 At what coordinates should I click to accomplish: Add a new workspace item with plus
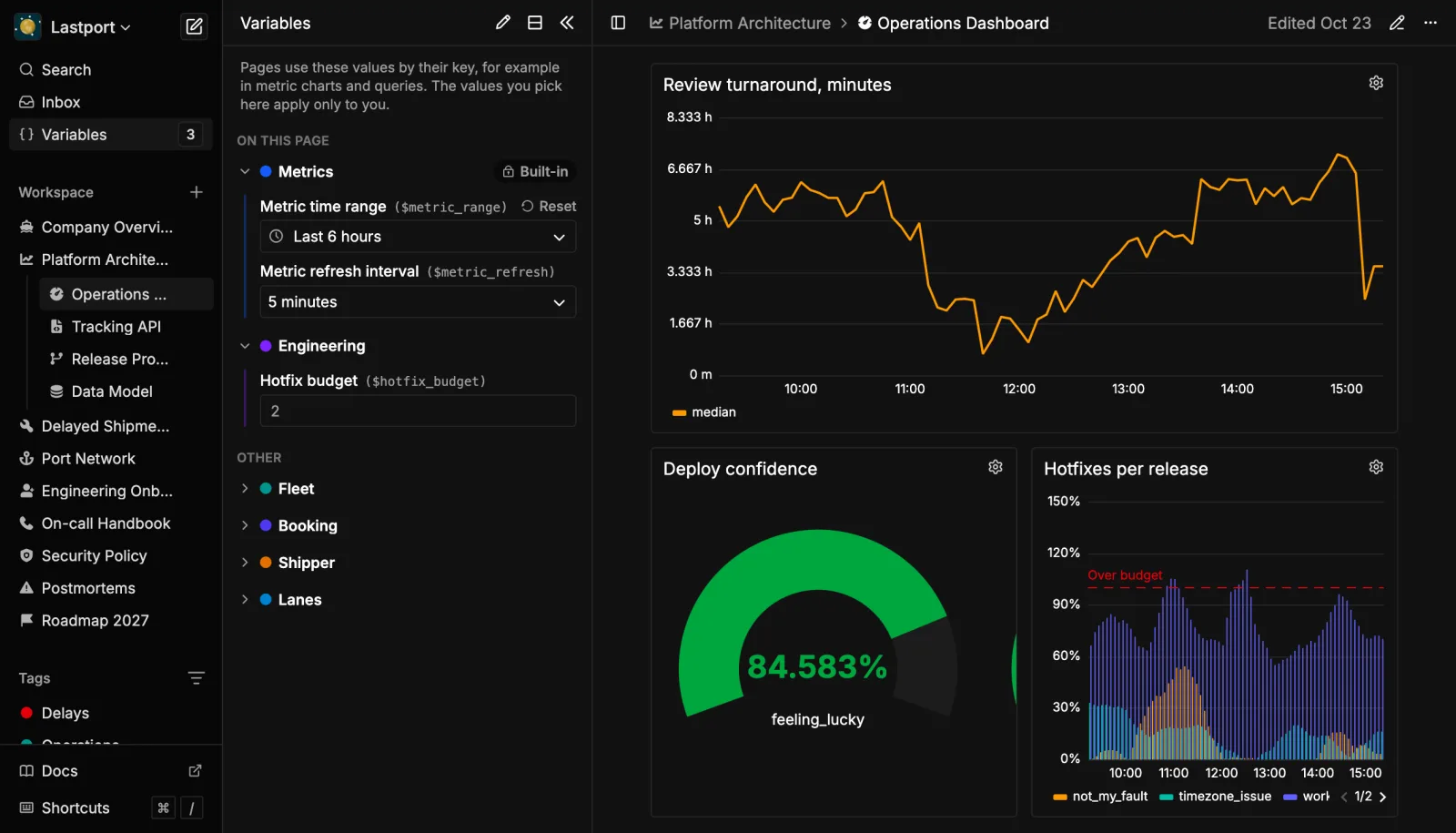(x=196, y=192)
